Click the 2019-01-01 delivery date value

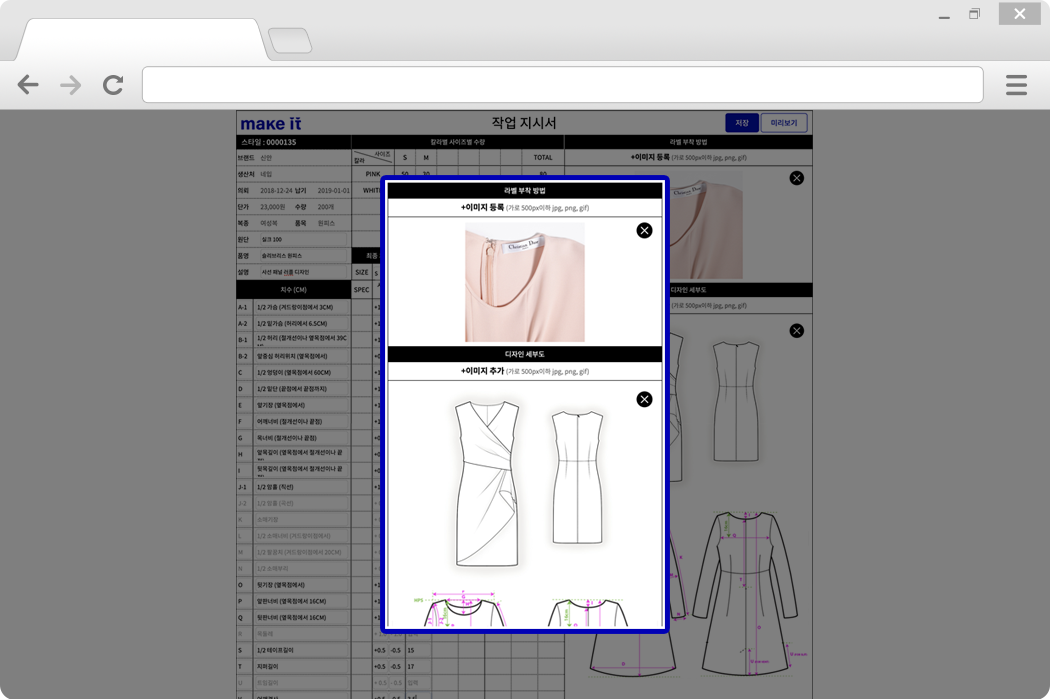pos(333,190)
